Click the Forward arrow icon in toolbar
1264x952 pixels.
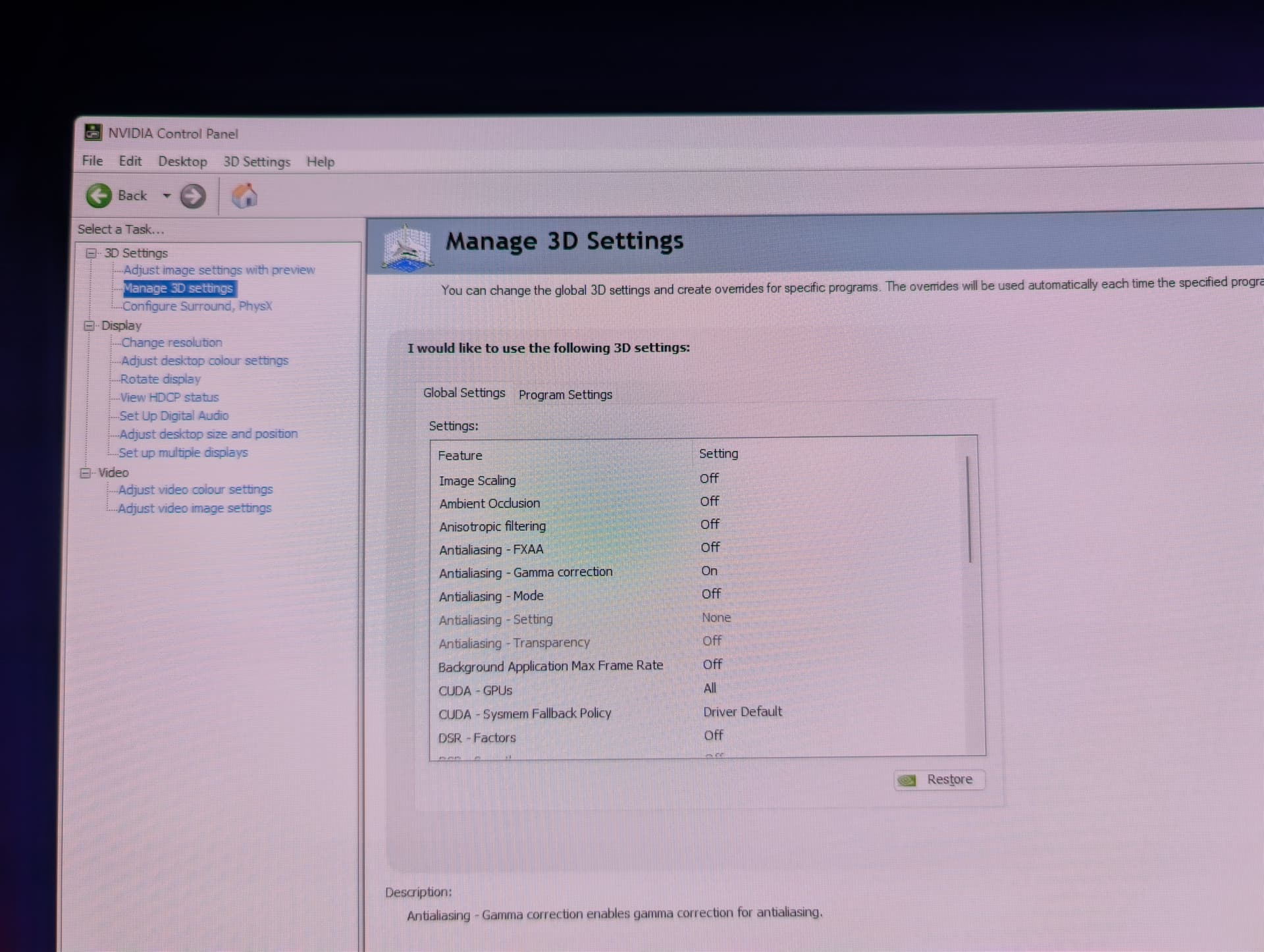tap(193, 196)
